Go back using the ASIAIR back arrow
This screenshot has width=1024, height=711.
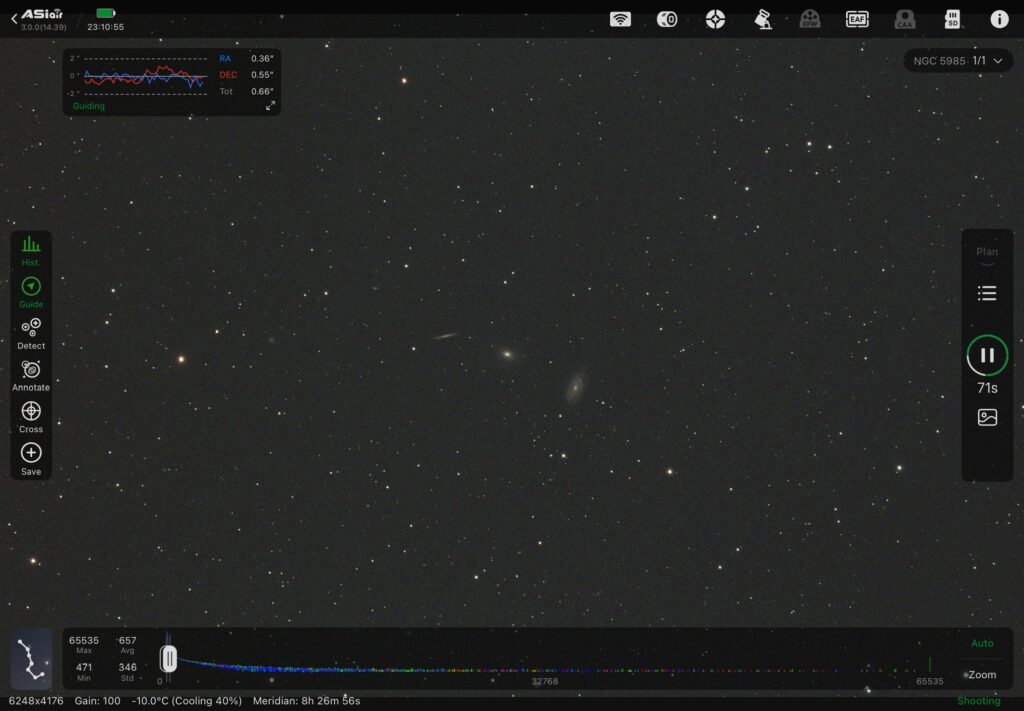(14, 19)
